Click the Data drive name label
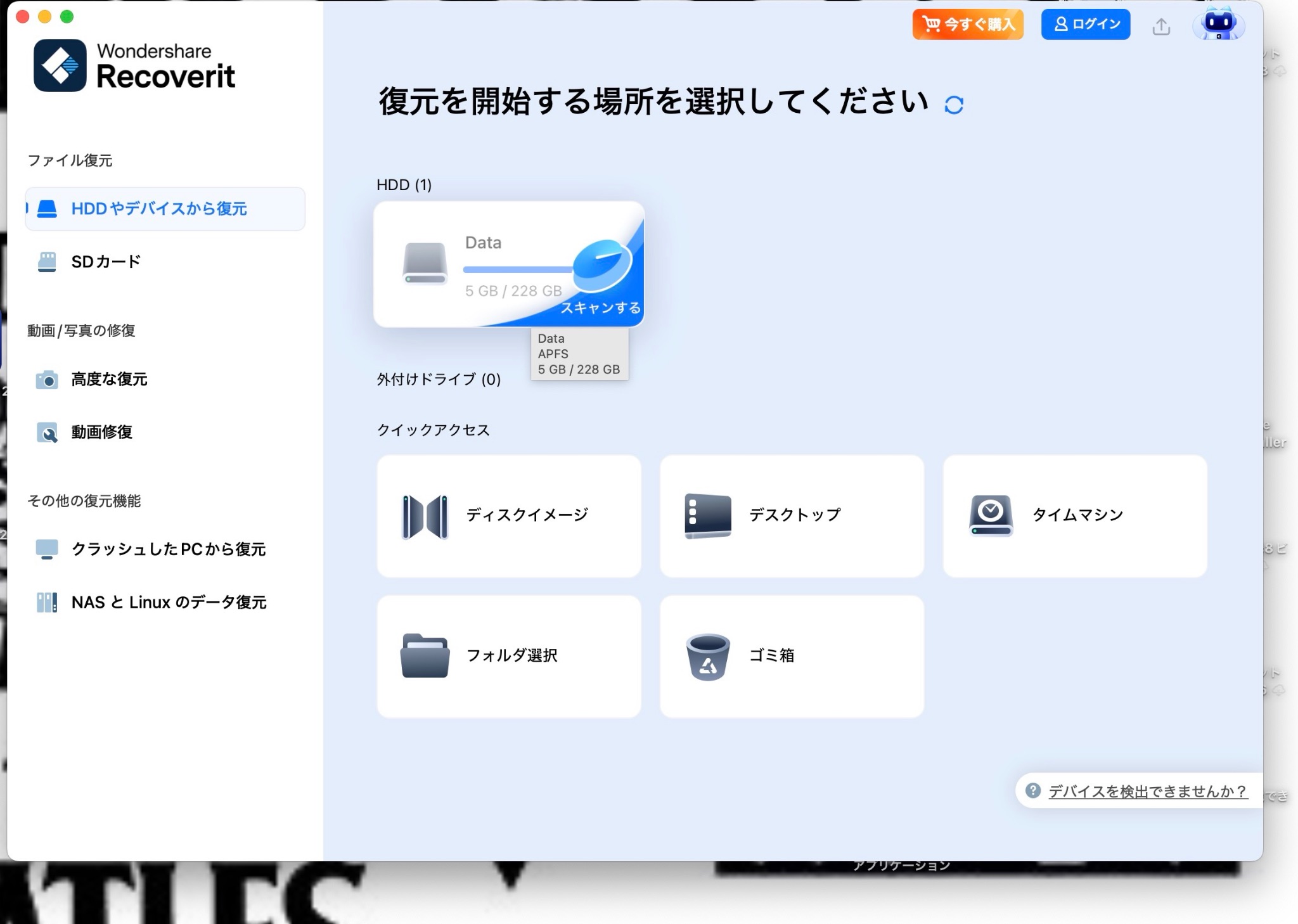This screenshot has width=1298, height=924. click(483, 243)
